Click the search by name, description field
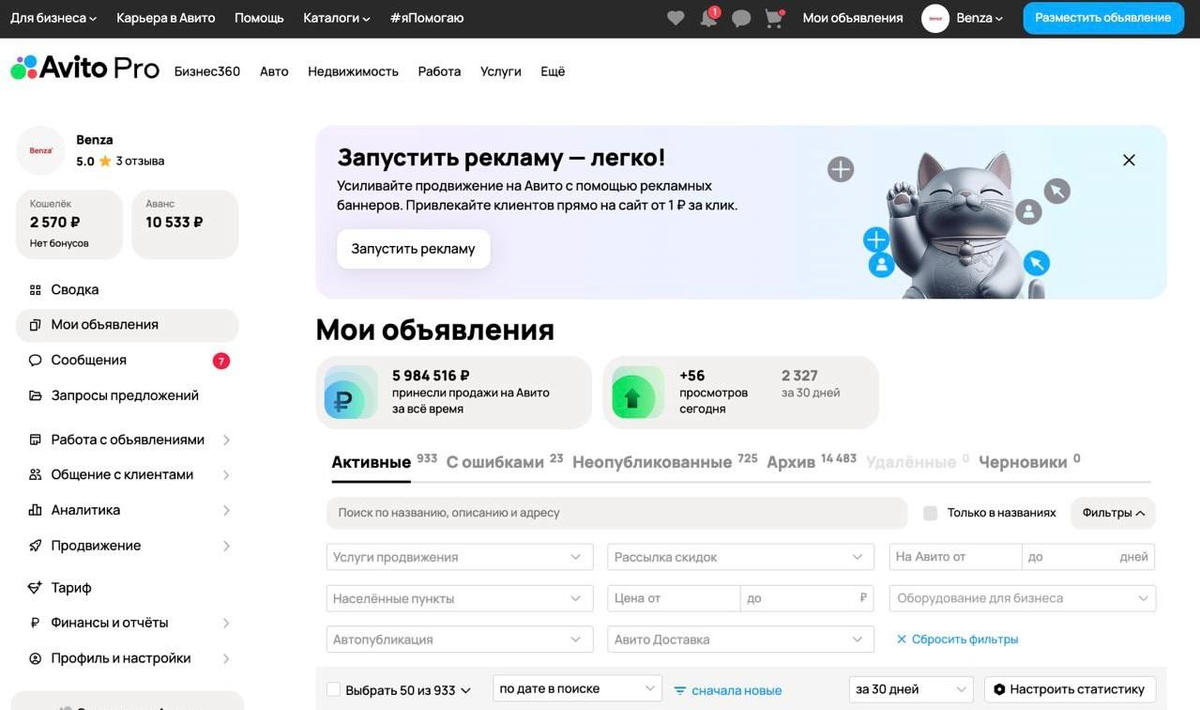Screen dimensions: 1200x710 (x=616, y=513)
